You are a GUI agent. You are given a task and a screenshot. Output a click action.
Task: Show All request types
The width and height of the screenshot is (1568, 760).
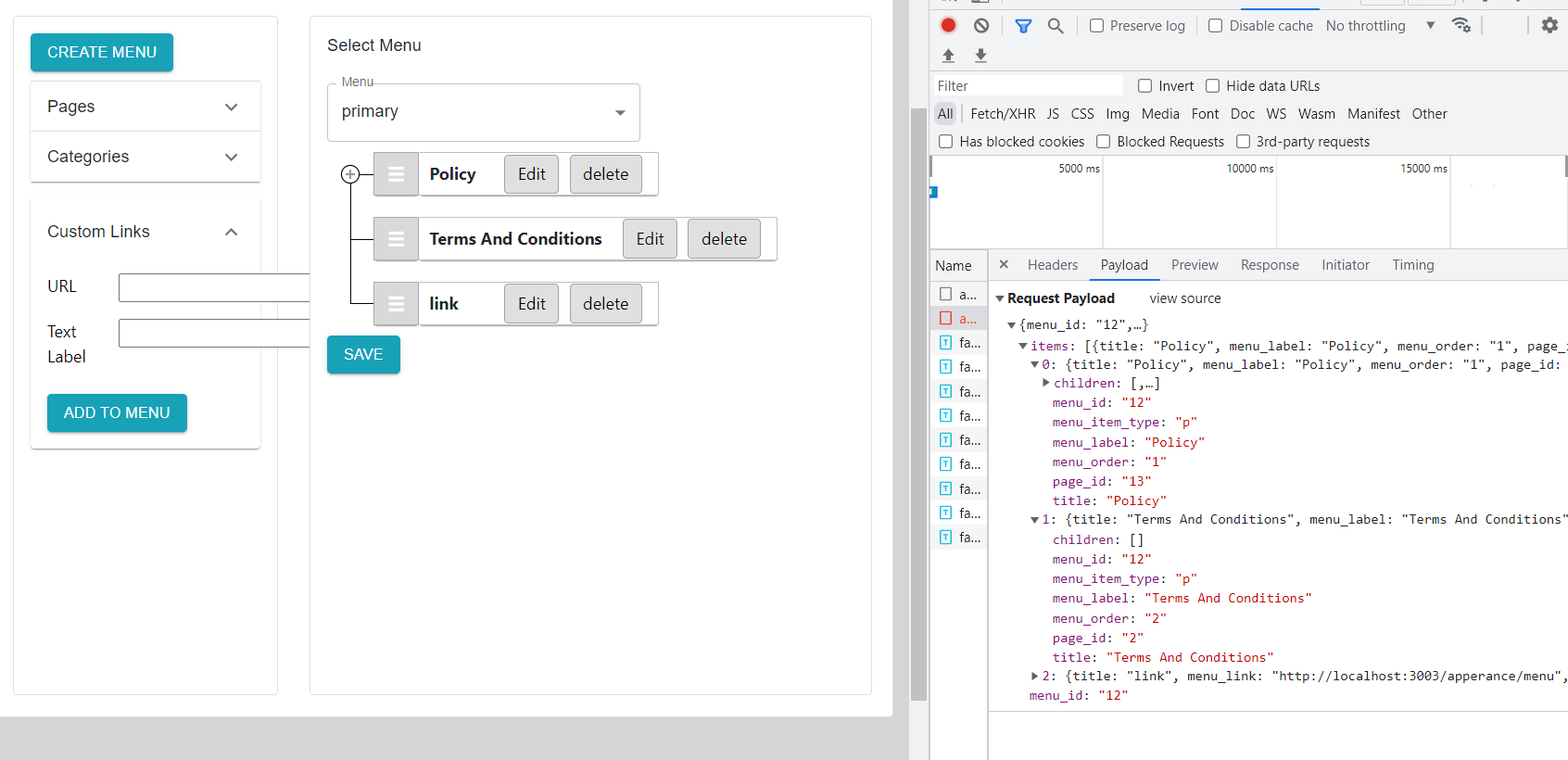point(945,114)
